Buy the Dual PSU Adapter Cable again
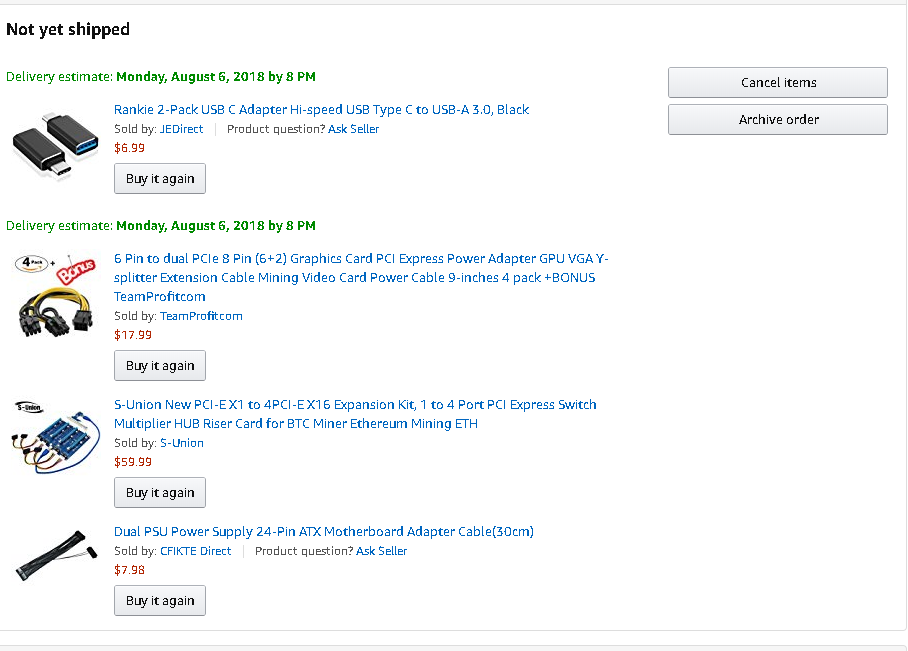Viewport: 908px width, 651px height. pos(160,601)
